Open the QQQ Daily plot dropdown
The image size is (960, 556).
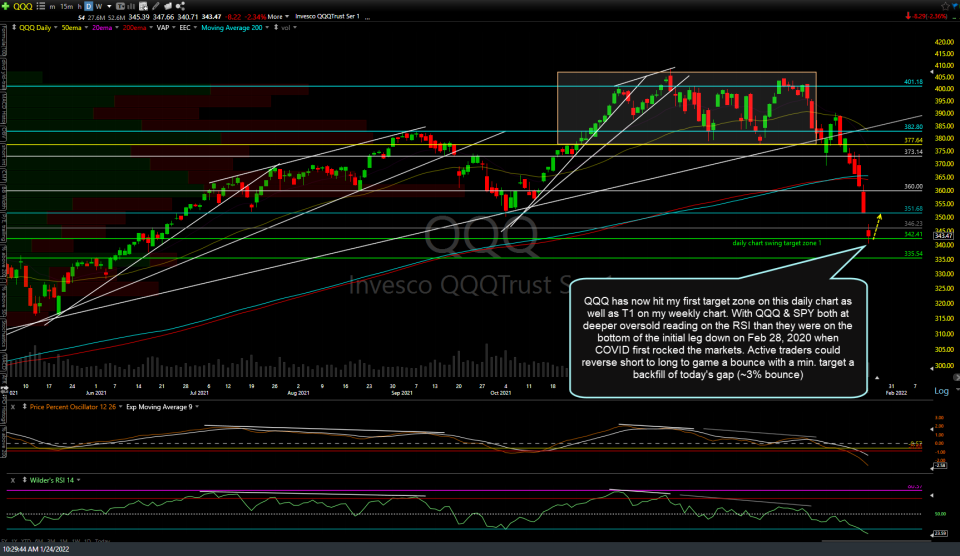[x=56, y=28]
